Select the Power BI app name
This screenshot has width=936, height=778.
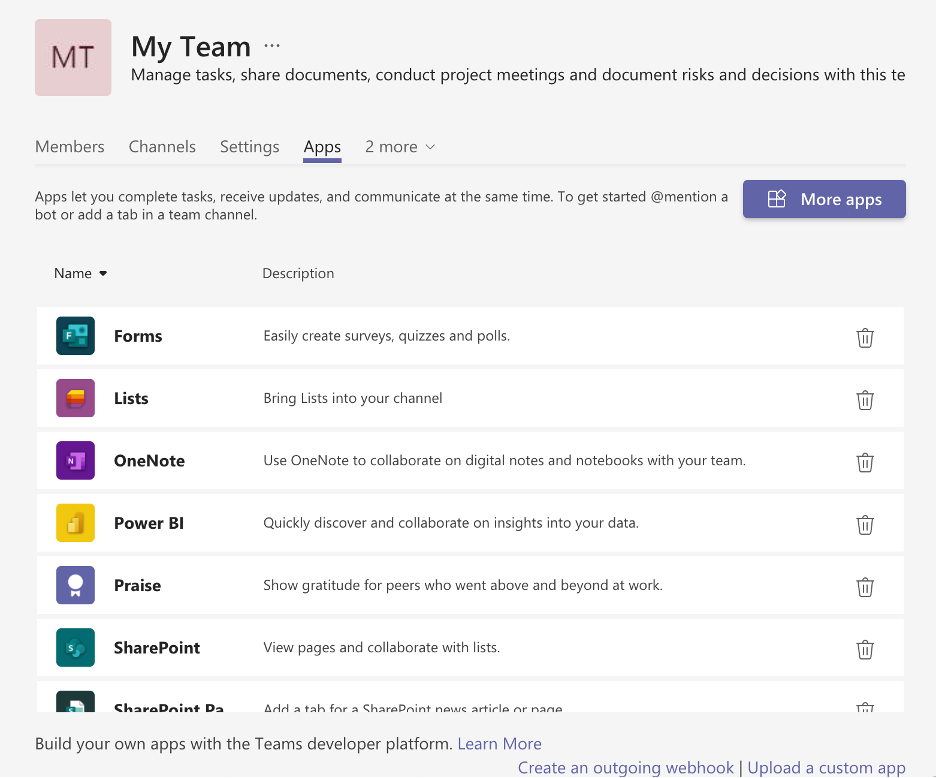coord(149,523)
